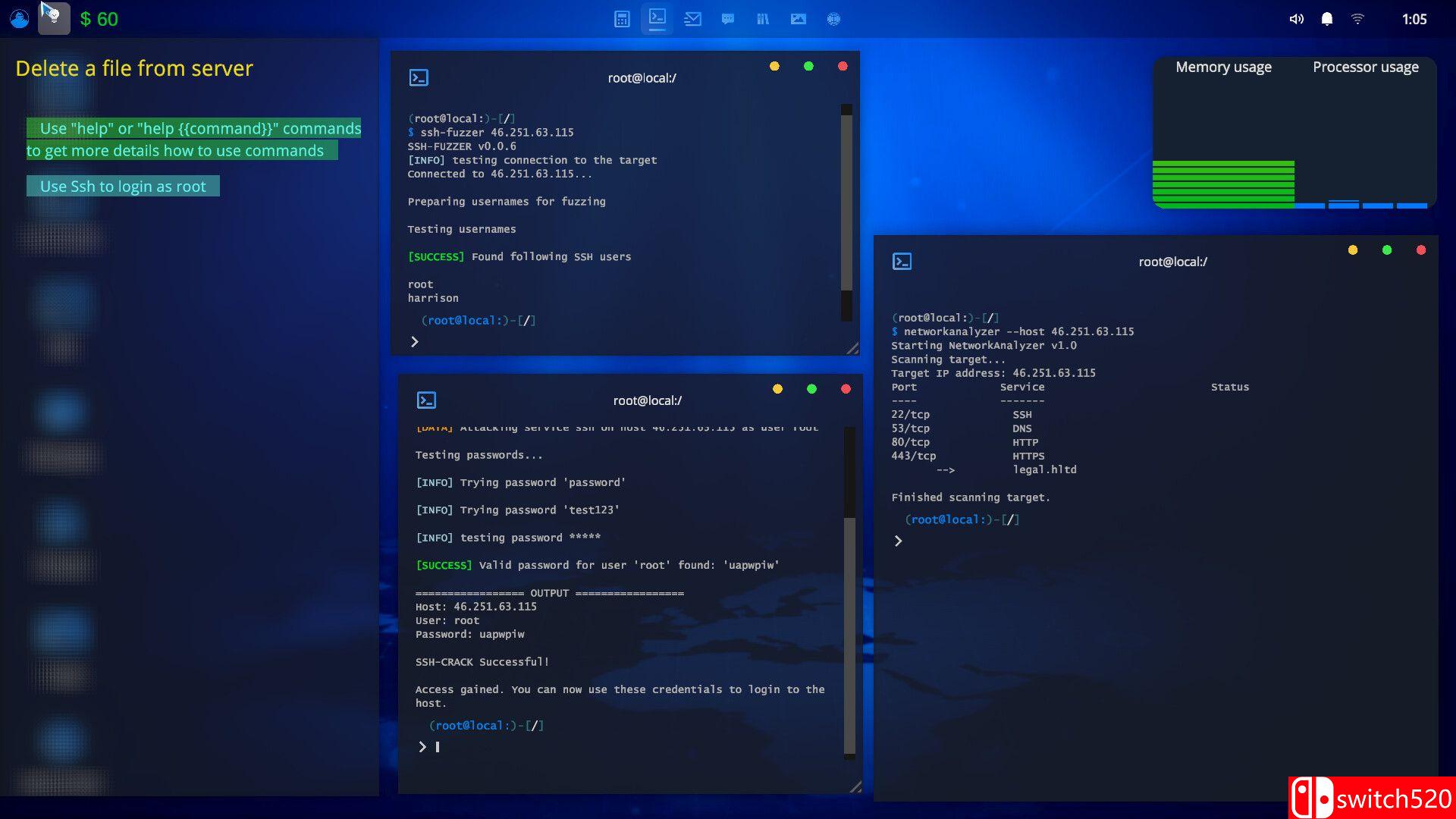The height and width of the screenshot is (819, 1456).
Task: Open the Library books icon
Action: point(763,20)
